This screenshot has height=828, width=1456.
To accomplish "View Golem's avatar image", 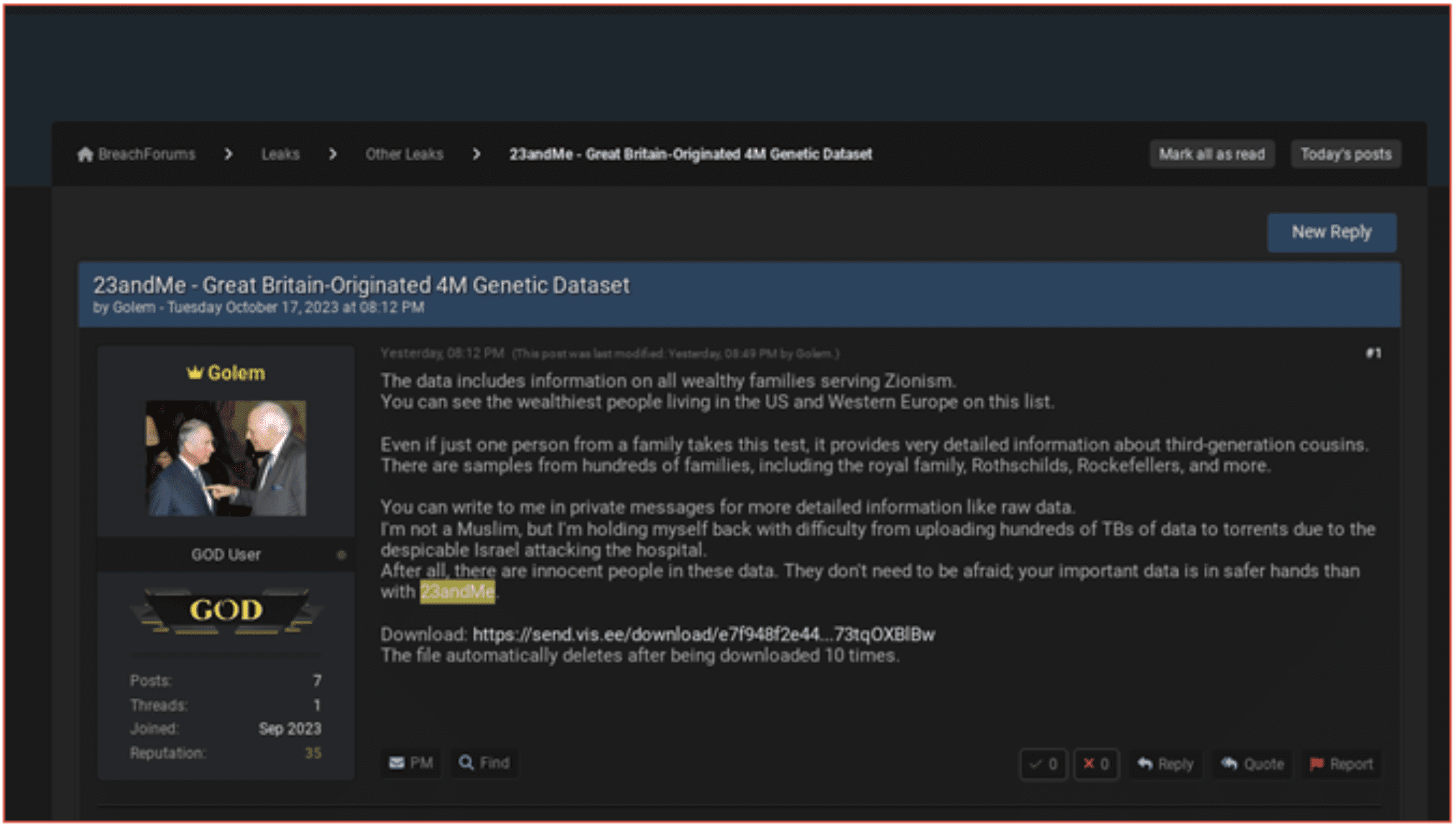I will [x=226, y=458].
